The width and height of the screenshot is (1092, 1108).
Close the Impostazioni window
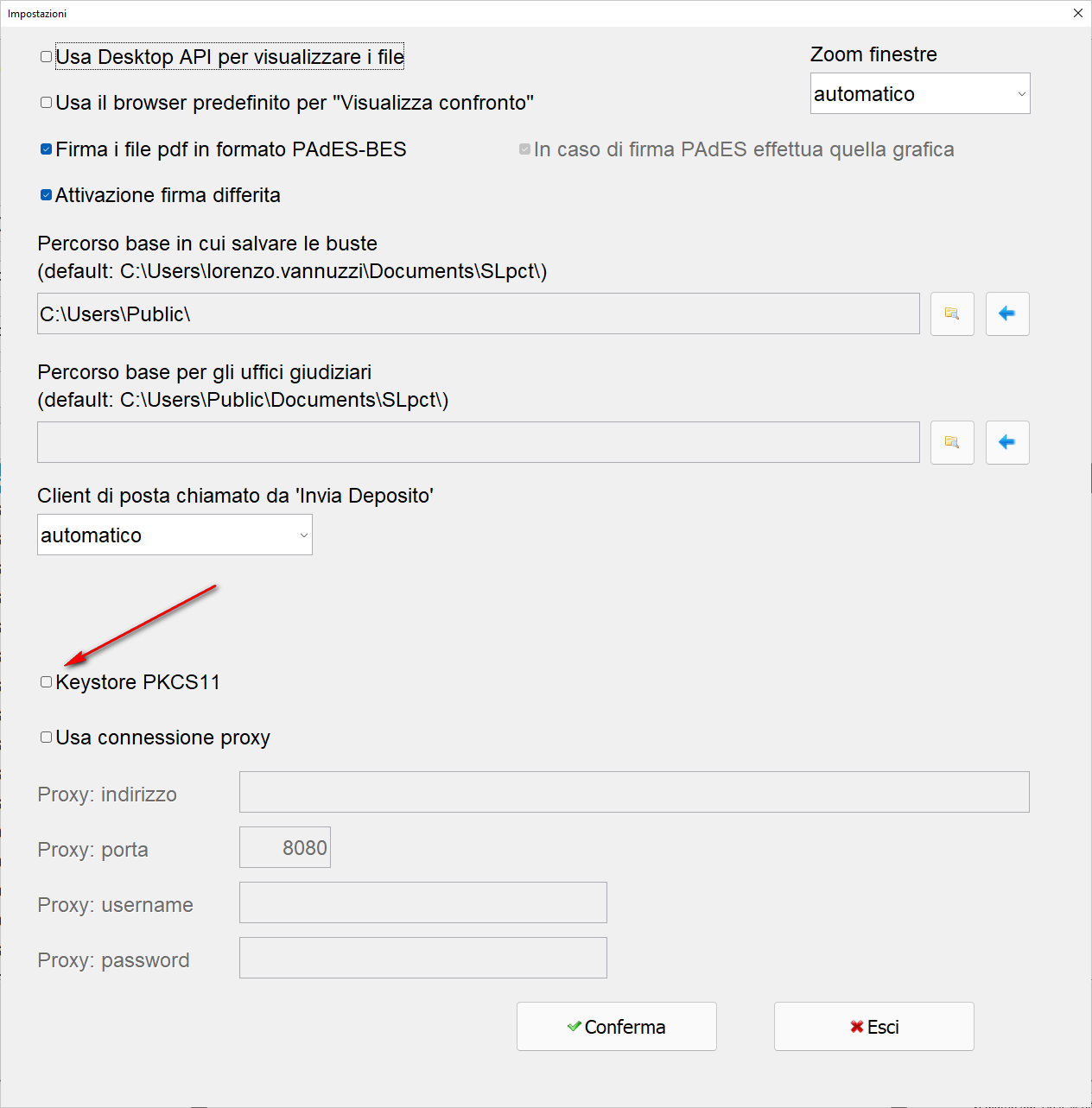coord(1078,13)
